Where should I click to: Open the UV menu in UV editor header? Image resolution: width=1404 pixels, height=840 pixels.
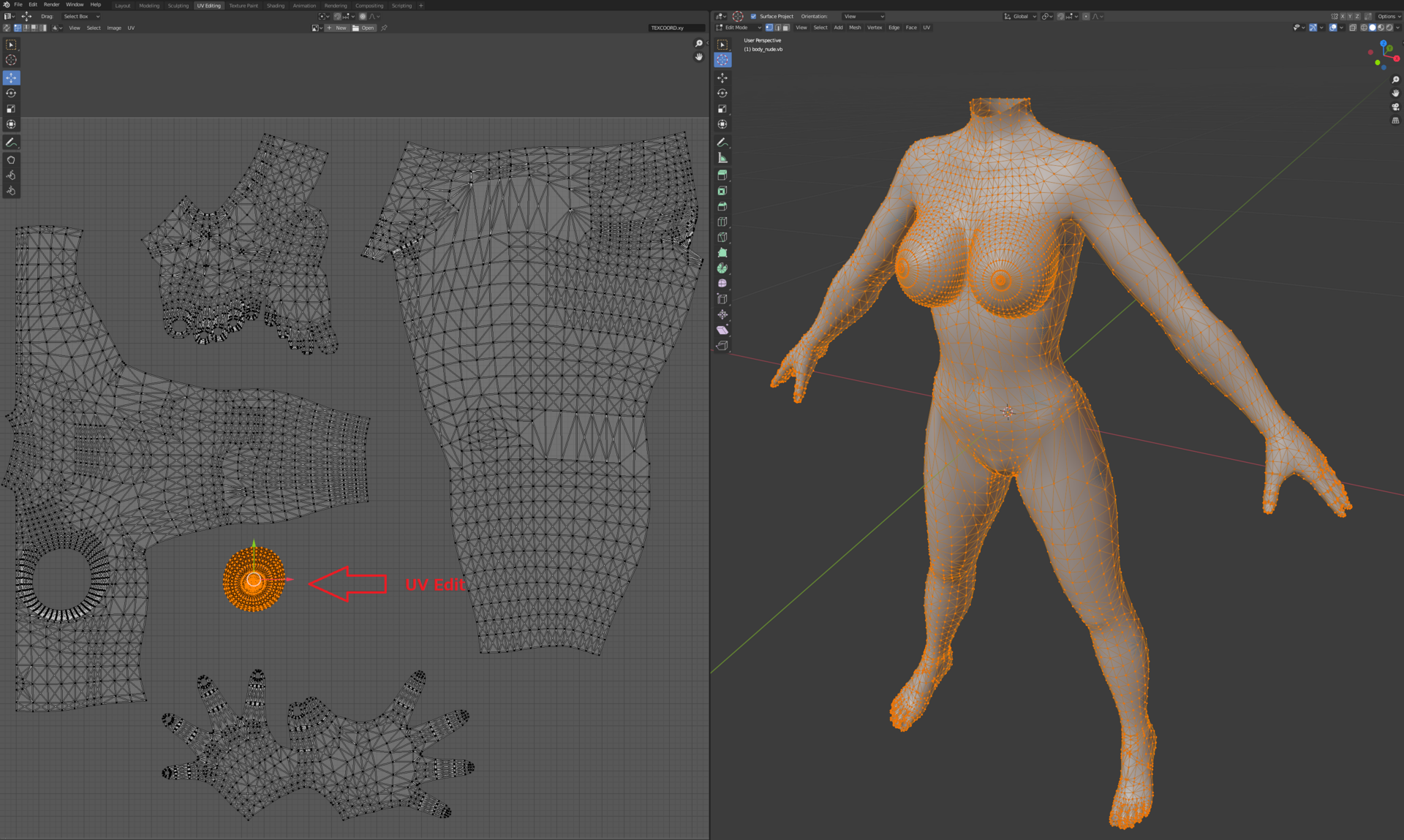tap(131, 28)
